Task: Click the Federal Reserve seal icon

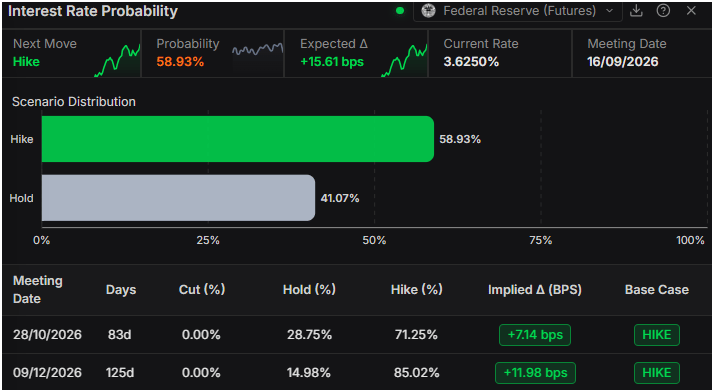Action: [428, 11]
